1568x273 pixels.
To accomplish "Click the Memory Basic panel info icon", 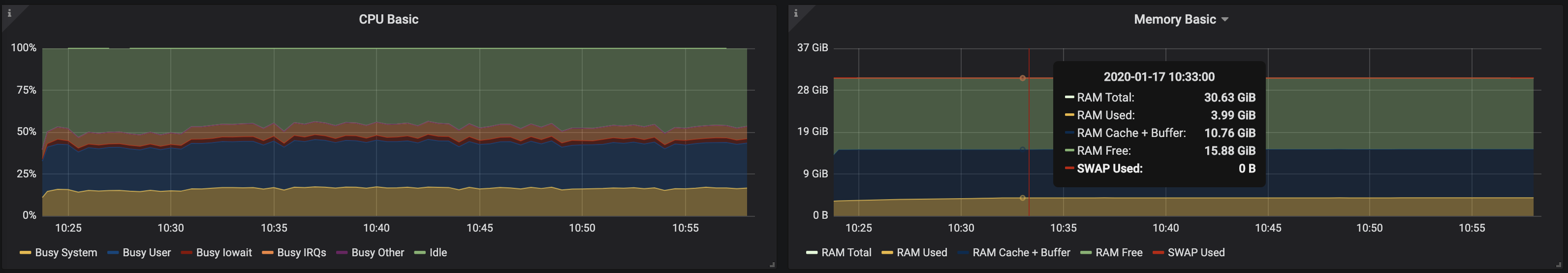I will coord(795,13).
